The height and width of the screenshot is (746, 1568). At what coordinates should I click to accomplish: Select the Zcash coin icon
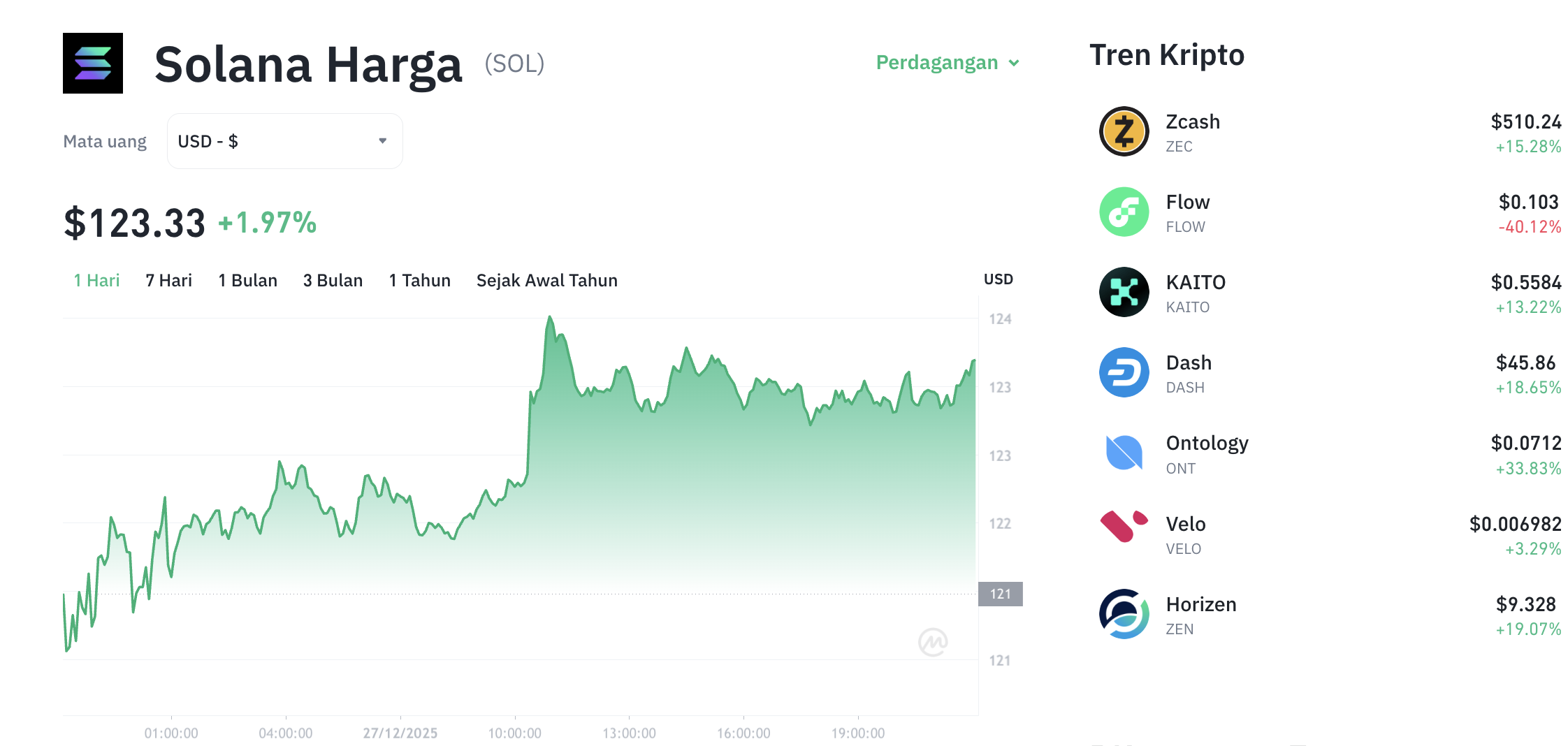point(1123,132)
